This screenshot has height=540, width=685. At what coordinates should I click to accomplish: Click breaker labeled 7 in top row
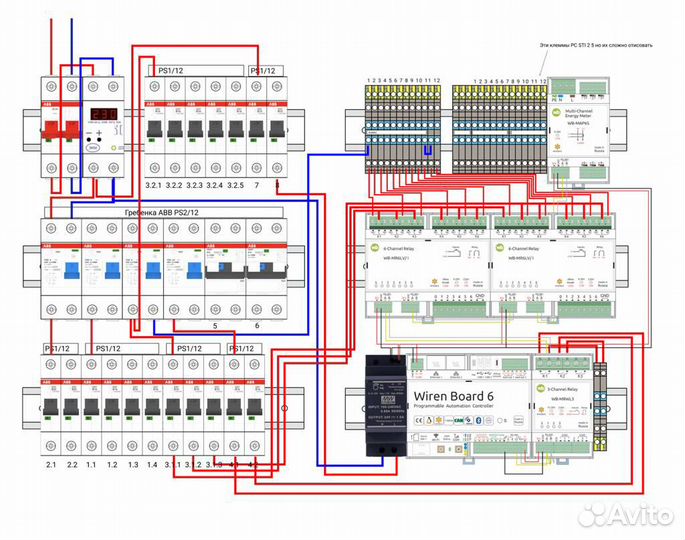point(257,132)
